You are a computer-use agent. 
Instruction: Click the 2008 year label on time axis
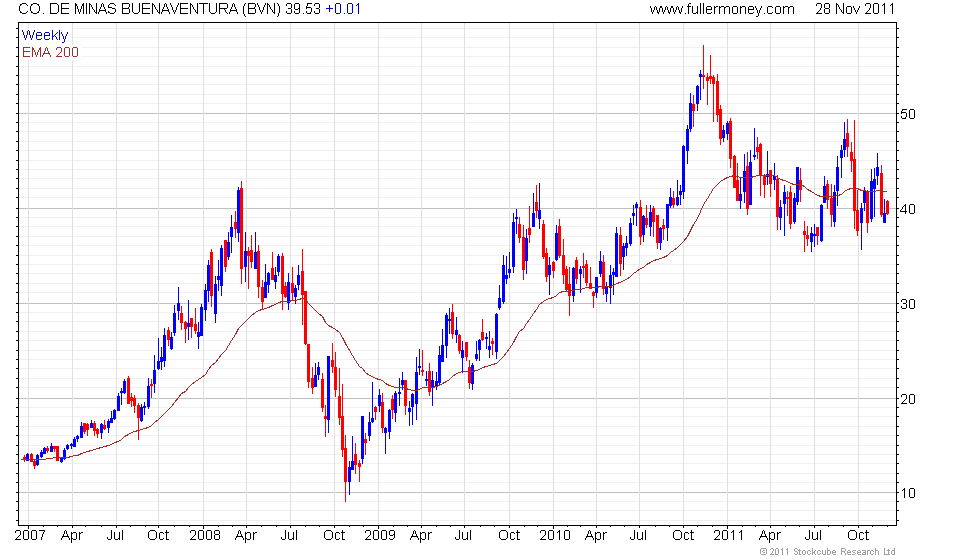[205, 536]
